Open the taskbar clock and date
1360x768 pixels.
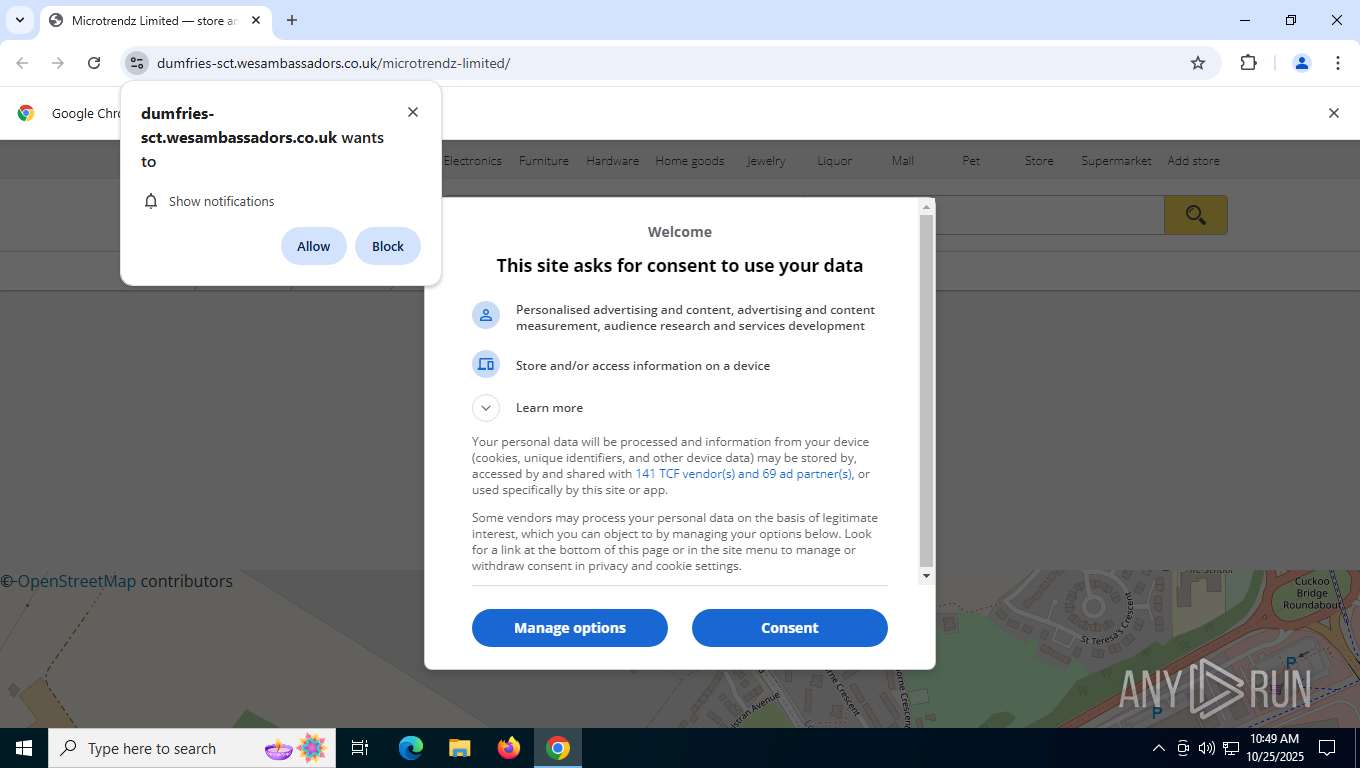1274,748
